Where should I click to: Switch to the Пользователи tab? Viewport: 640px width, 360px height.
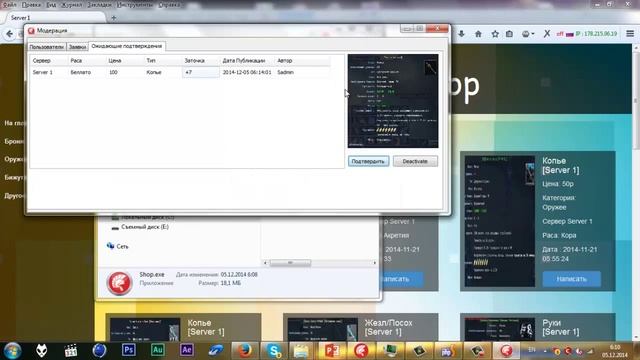point(47,47)
